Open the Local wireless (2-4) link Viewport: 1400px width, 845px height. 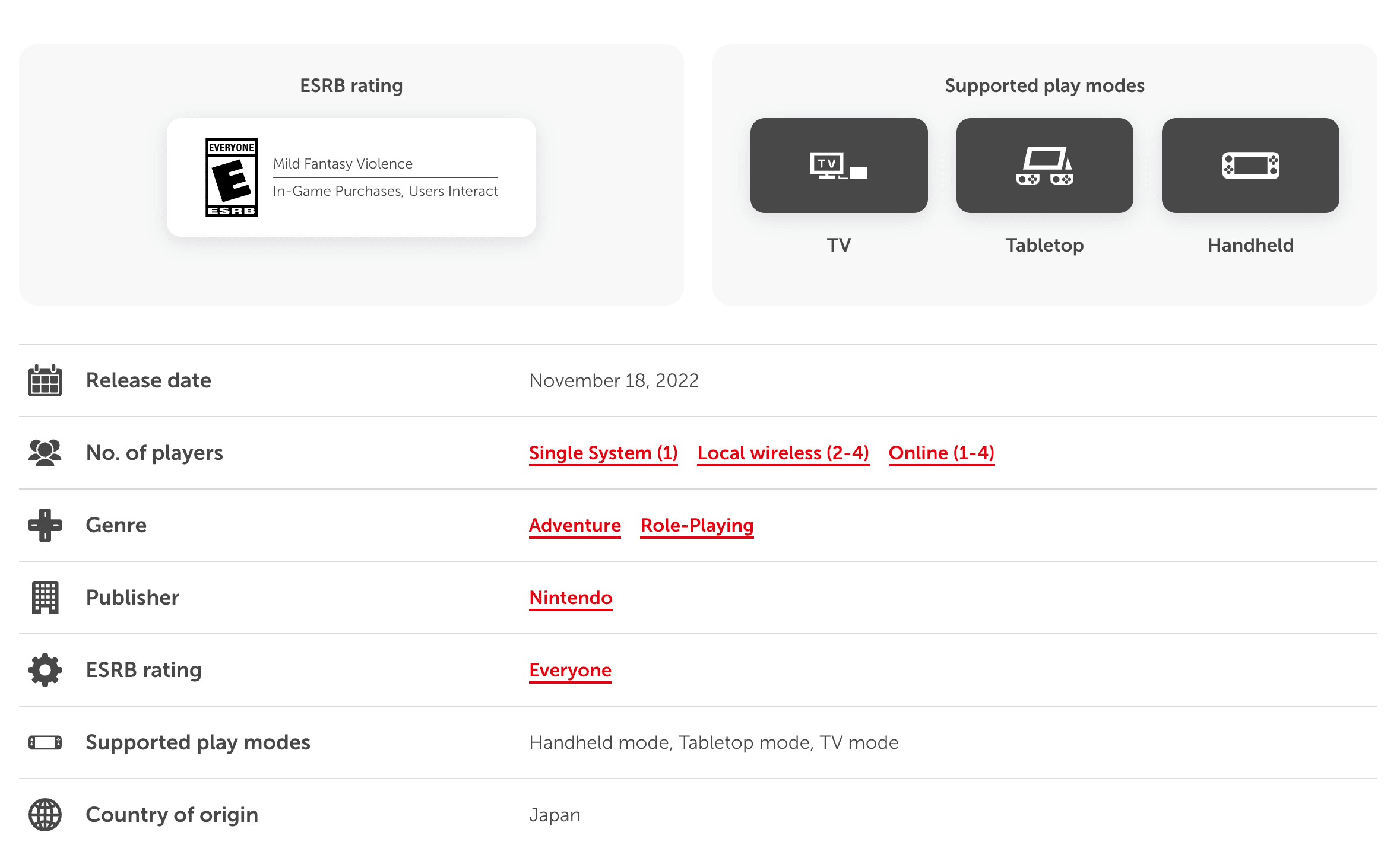783,453
